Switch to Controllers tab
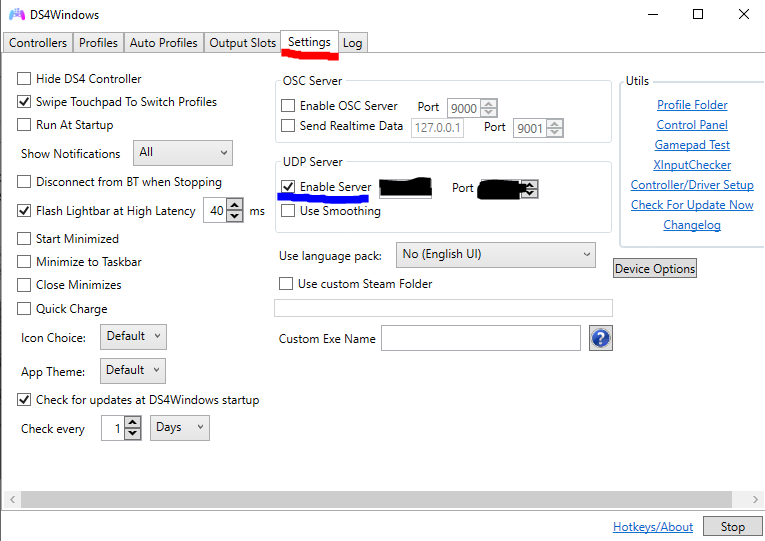The image size is (765, 541). pos(38,43)
